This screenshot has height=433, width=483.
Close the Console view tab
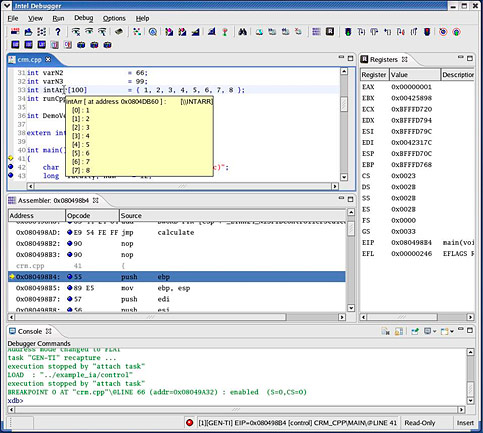coord(49,331)
